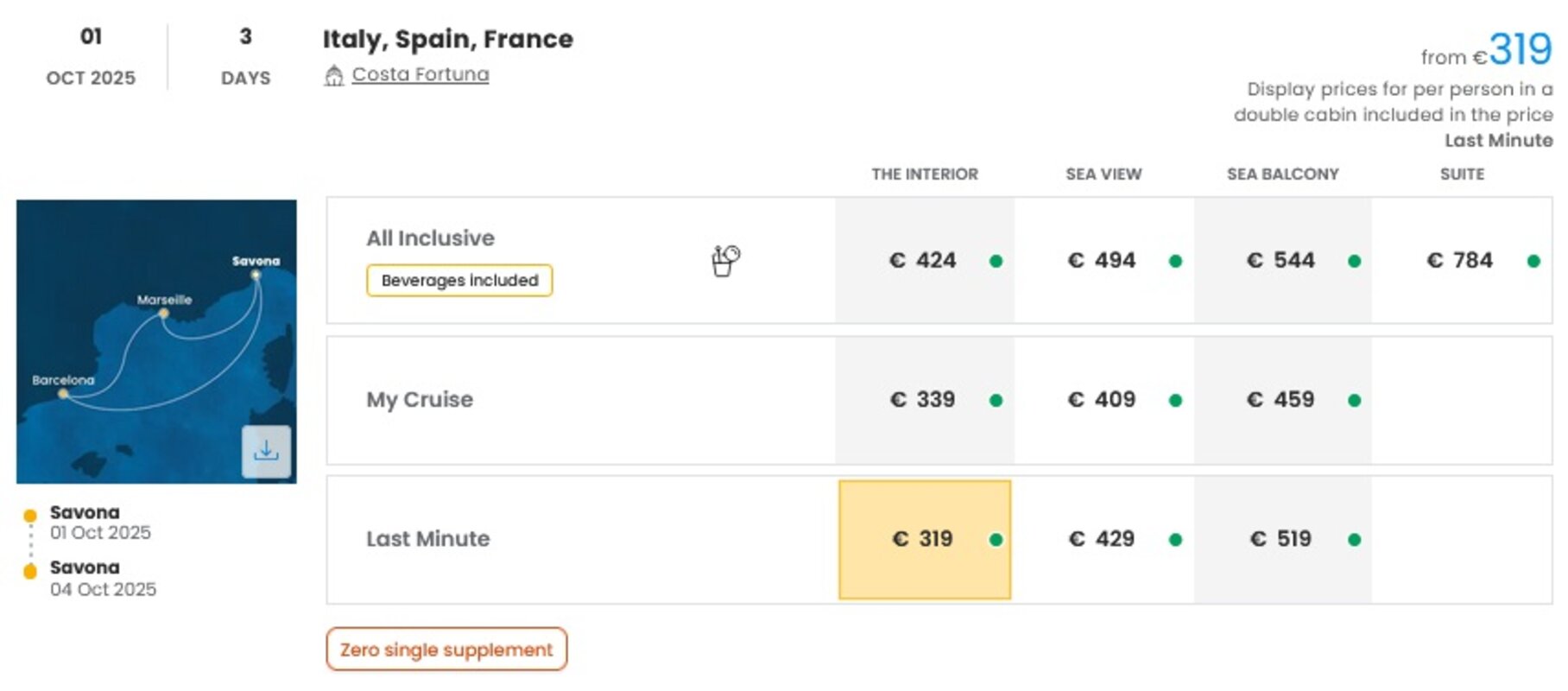Click the beverages package icon
The height and width of the screenshot is (691, 1568).
[x=725, y=260]
